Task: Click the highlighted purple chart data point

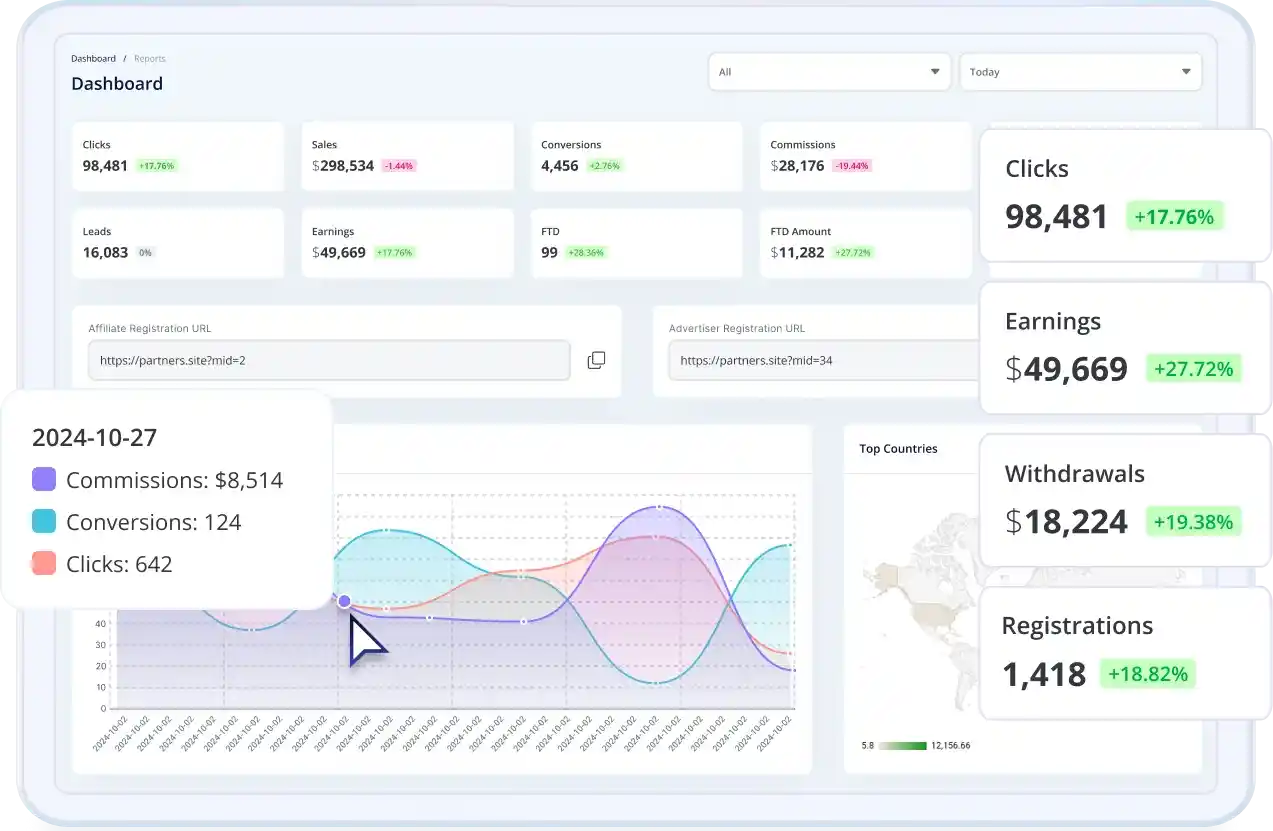Action: (x=344, y=601)
